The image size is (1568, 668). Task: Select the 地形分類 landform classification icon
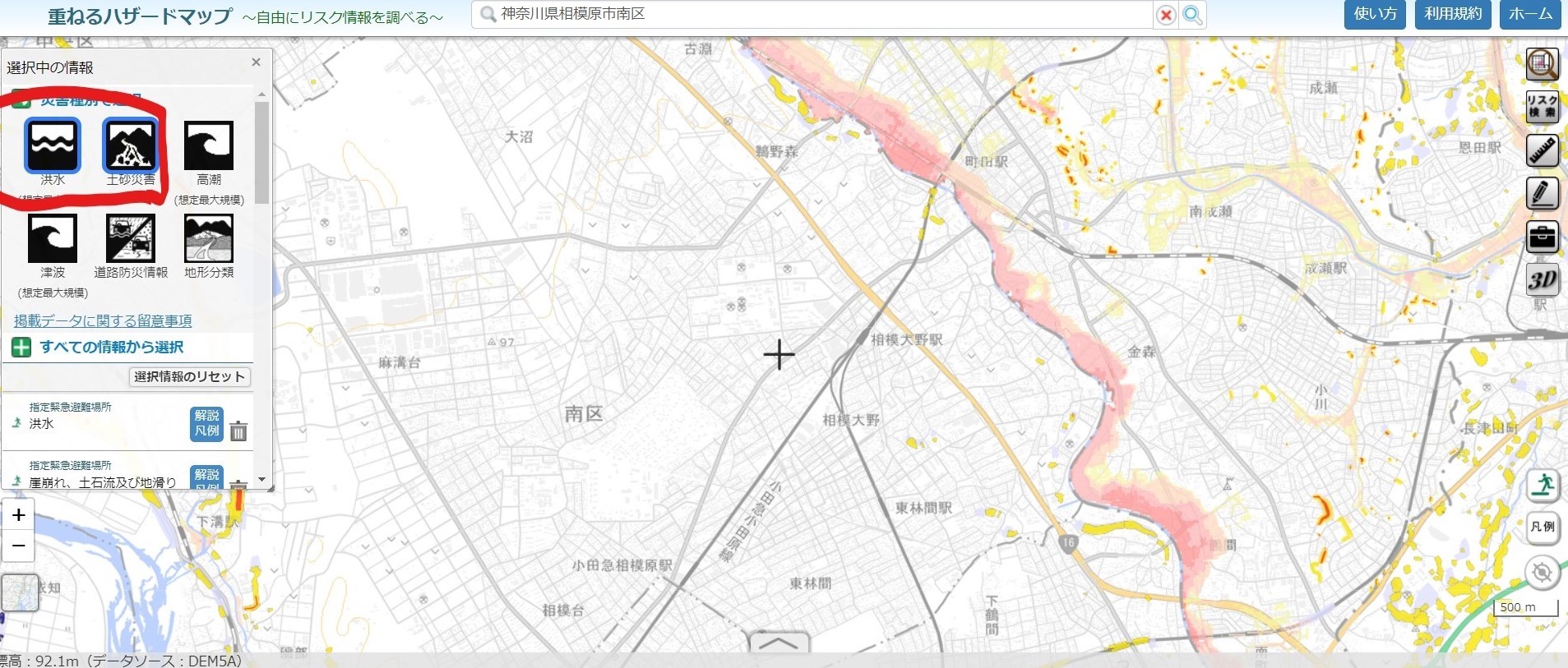209,238
